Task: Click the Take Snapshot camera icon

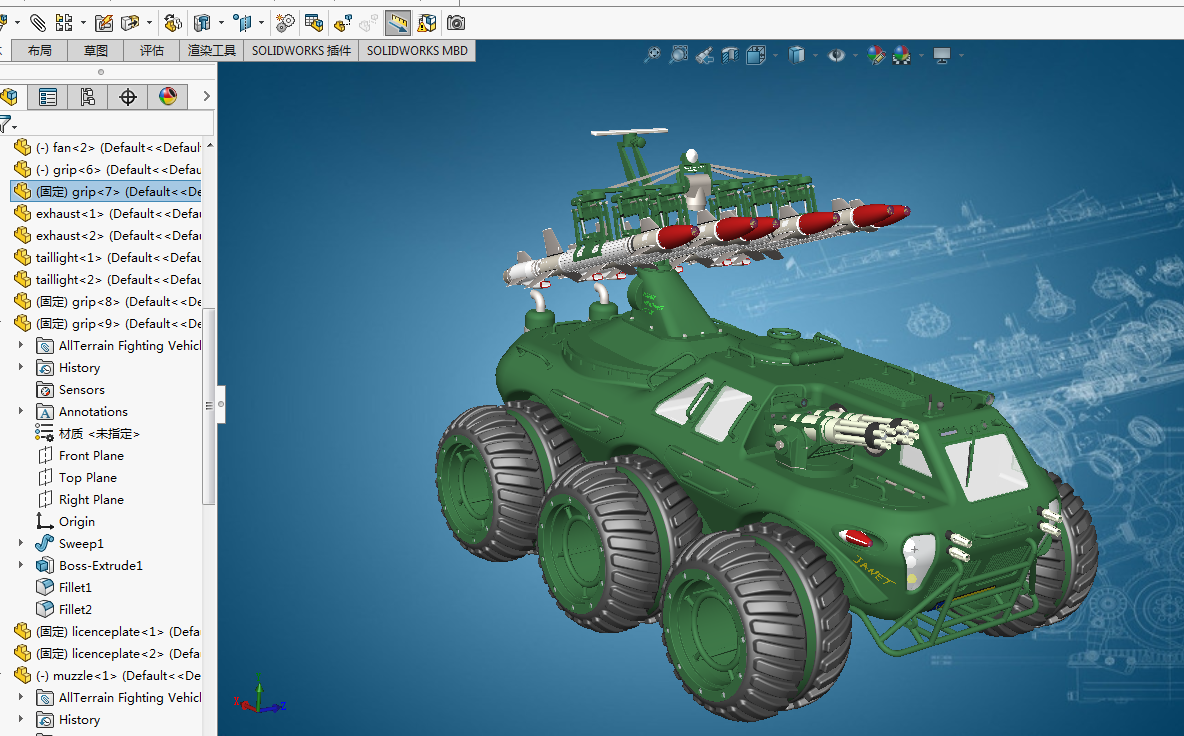Action: coord(456,23)
